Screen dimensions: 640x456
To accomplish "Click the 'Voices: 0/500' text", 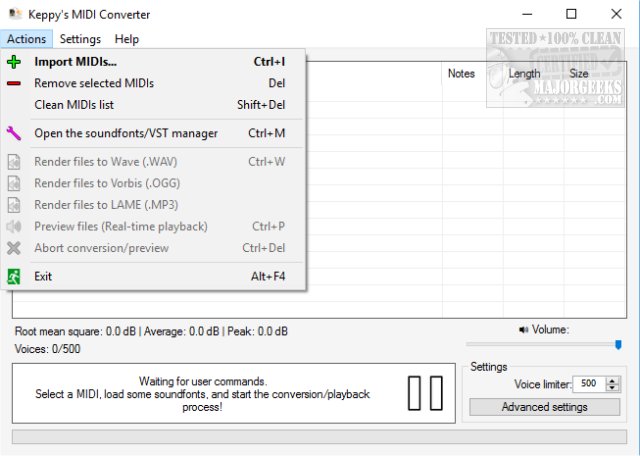I will click(47, 349).
